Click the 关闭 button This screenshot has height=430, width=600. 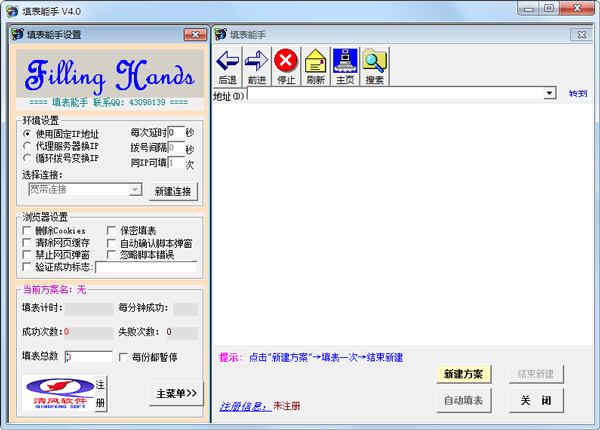(536, 401)
